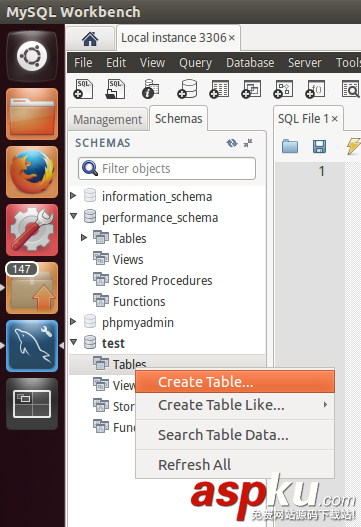Viewport: 361px width, 527px height.
Task: Open Ubuntu Dash launcher icon
Action: coord(32,56)
